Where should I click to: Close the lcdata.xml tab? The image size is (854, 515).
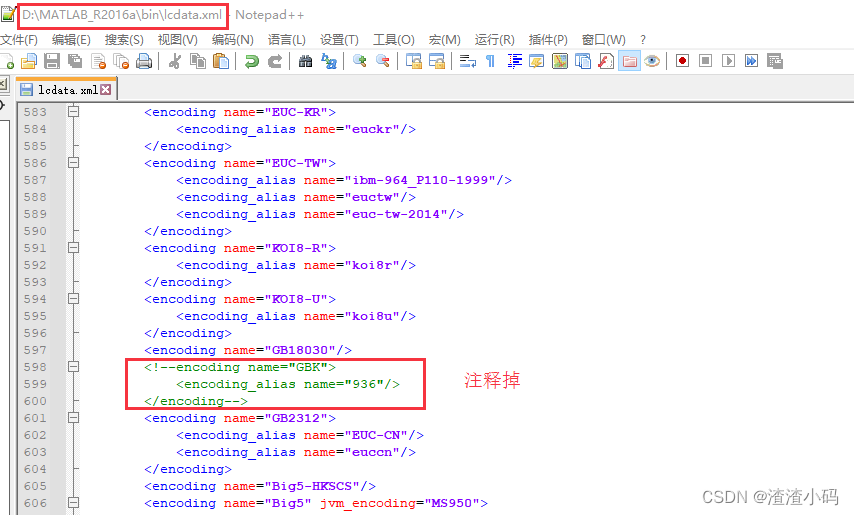[106, 90]
